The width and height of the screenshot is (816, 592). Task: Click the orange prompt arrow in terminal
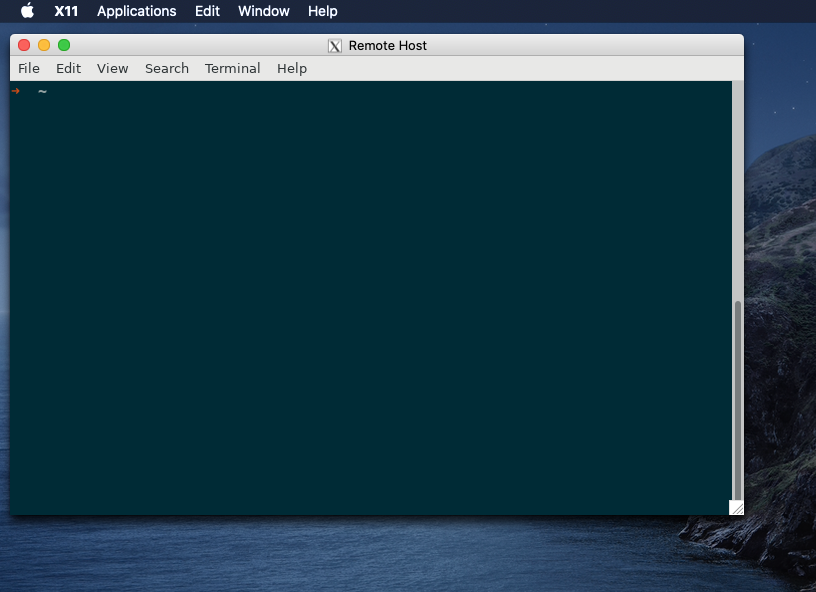tap(16, 91)
